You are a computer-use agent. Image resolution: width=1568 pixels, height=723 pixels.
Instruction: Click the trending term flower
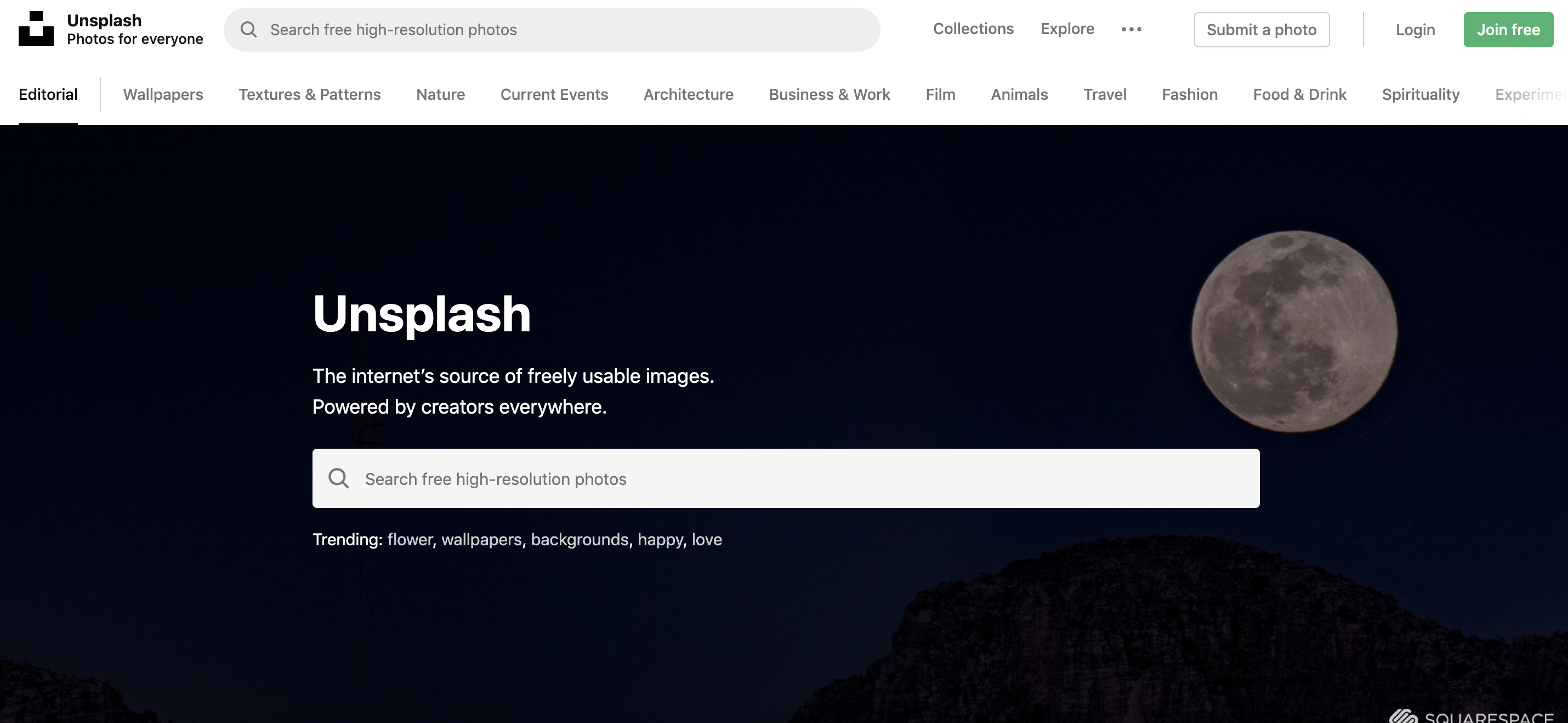click(x=410, y=539)
